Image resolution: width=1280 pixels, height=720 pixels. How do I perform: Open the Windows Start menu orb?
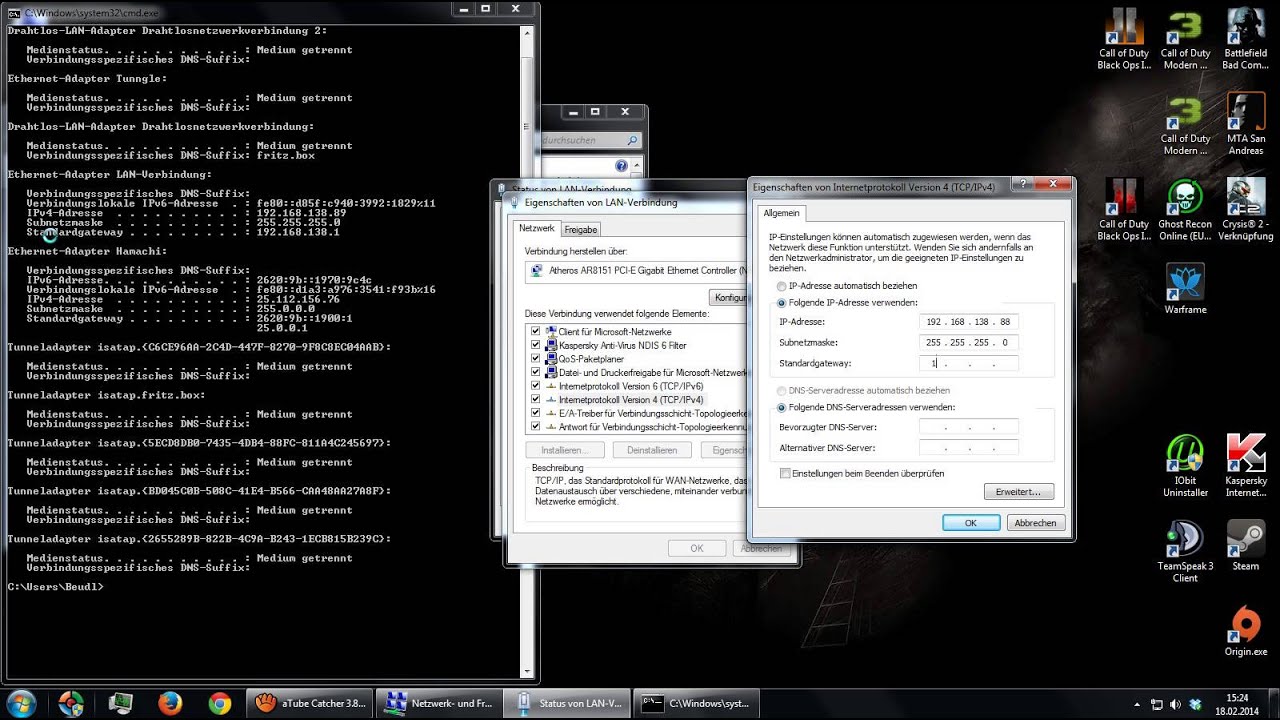coord(21,703)
